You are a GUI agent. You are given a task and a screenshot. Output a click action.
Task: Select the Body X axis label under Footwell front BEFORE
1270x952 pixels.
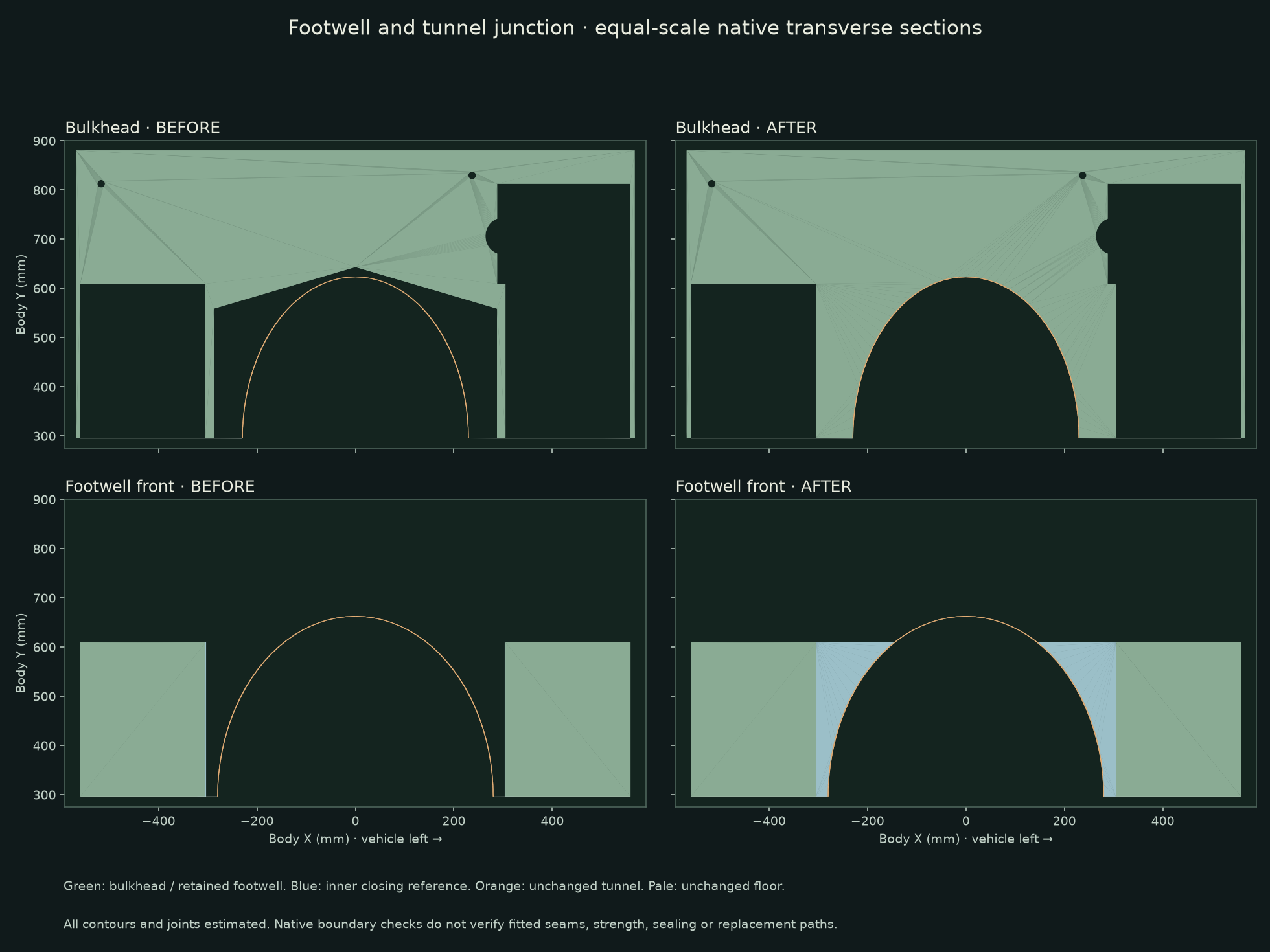355,839
